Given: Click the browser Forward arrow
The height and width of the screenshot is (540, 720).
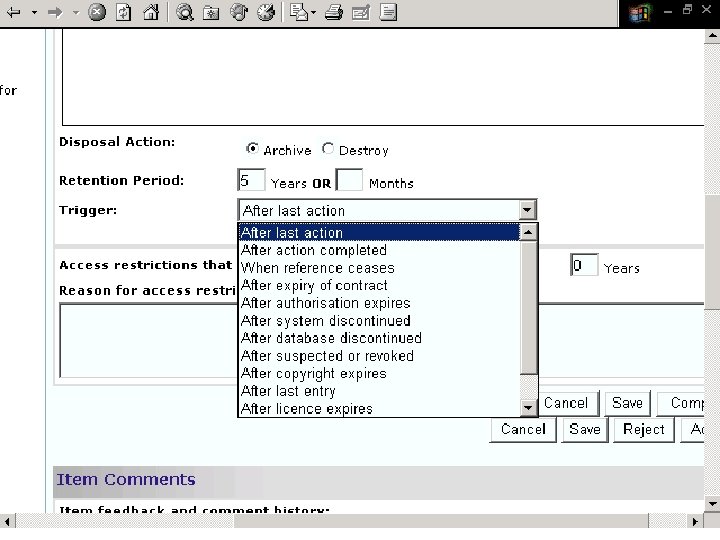Looking at the screenshot, I should pos(55,12).
